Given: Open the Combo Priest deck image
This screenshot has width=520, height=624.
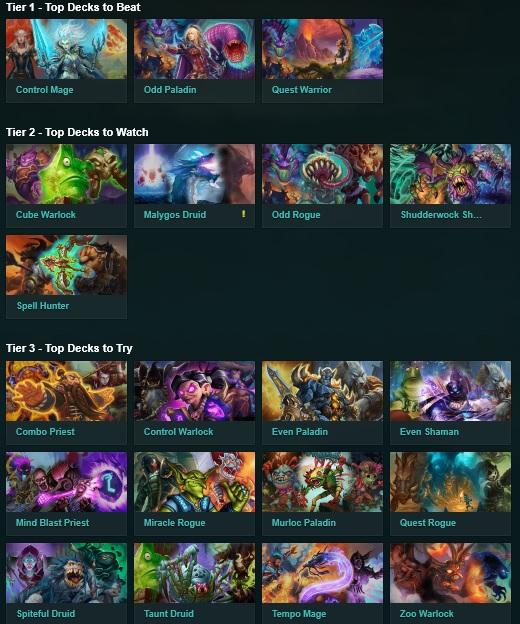Looking at the screenshot, I should [66, 391].
